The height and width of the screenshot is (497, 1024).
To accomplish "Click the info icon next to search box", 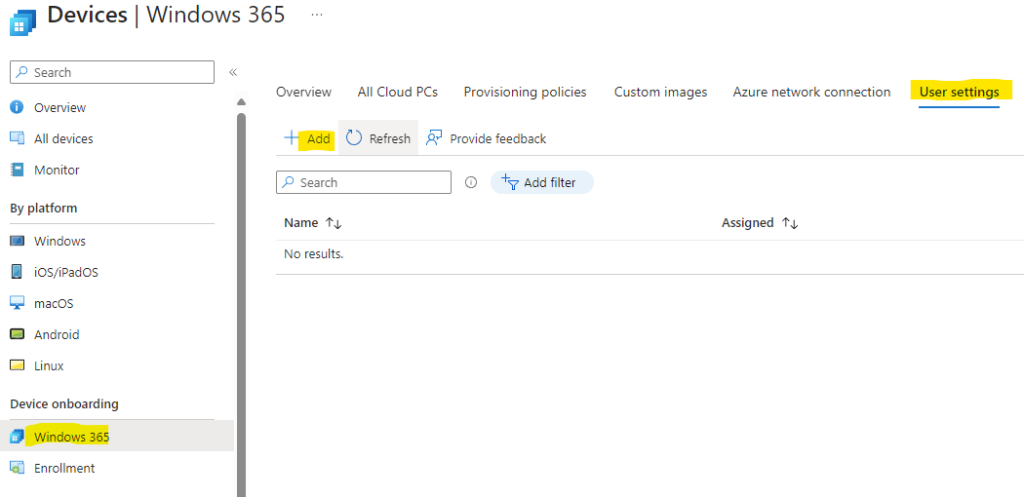I will click(x=470, y=182).
